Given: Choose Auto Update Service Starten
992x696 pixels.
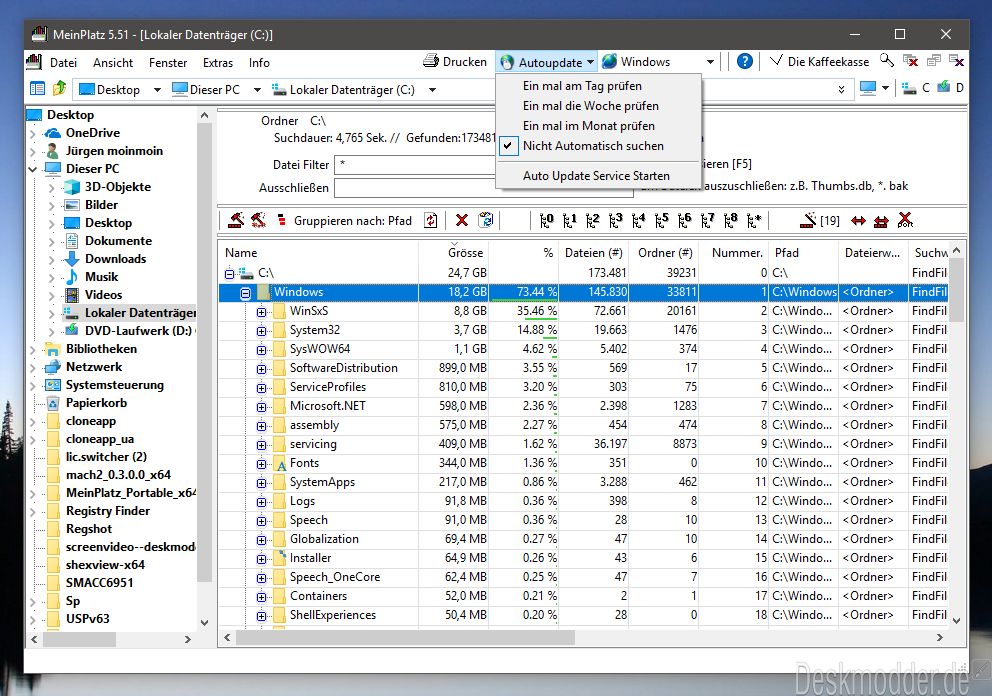Looking at the screenshot, I should [598, 176].
